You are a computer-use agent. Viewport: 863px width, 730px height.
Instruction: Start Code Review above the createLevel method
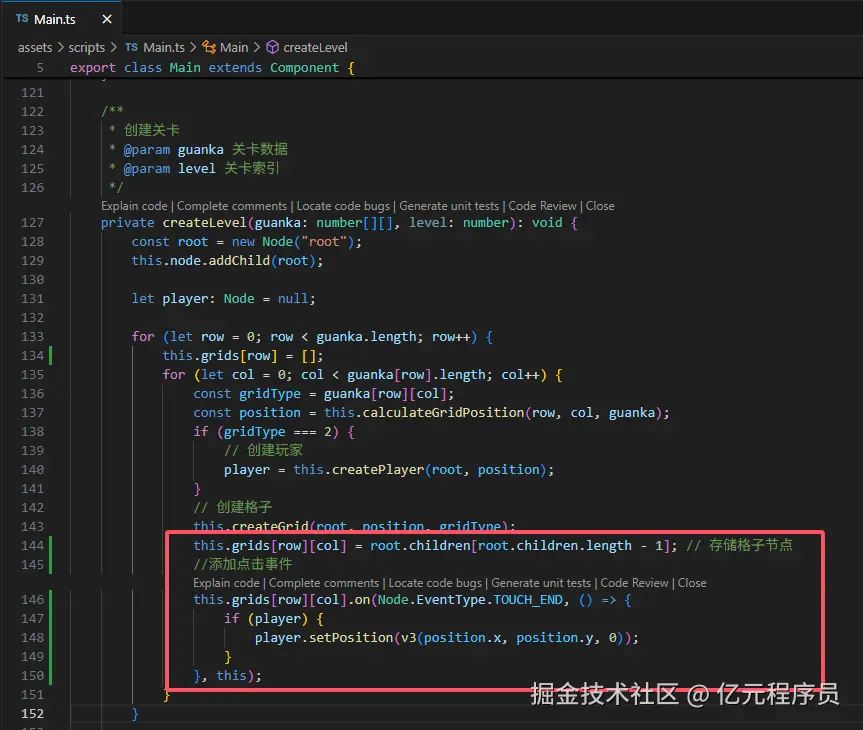tap(542, 206)
